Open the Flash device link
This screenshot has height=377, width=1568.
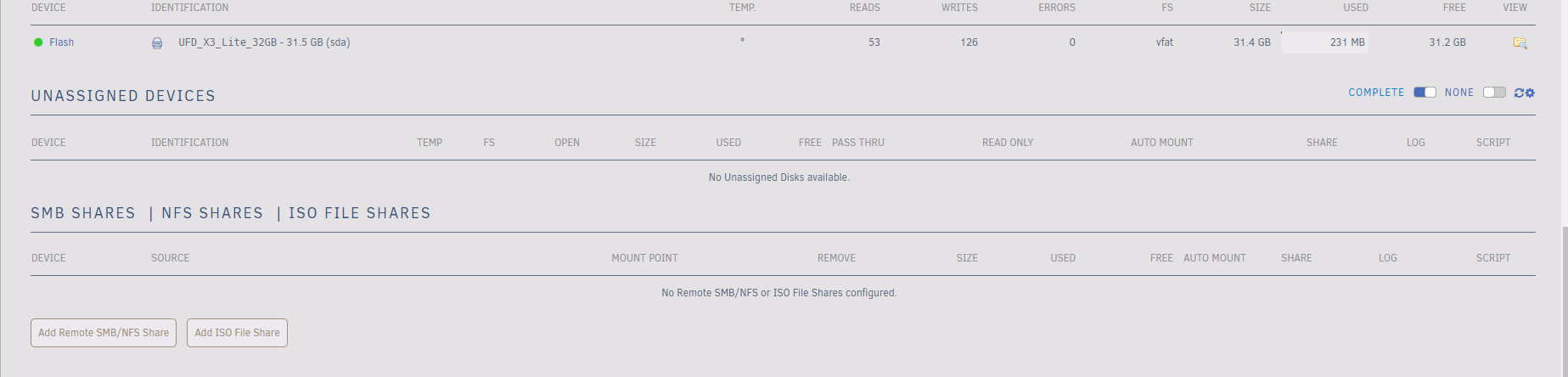tap(61, 42)
